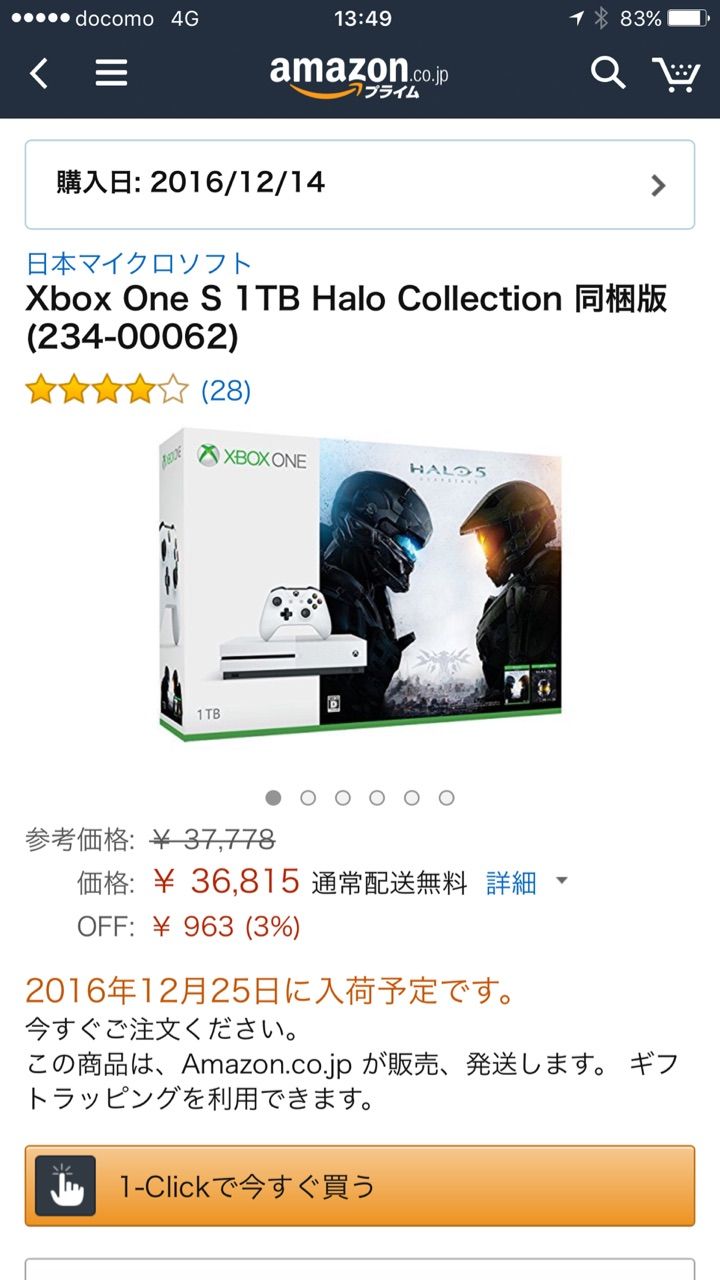This screenshot has height=1280, width=720.
Task: Tap the star rating icons
Action: tap(107, 390)
